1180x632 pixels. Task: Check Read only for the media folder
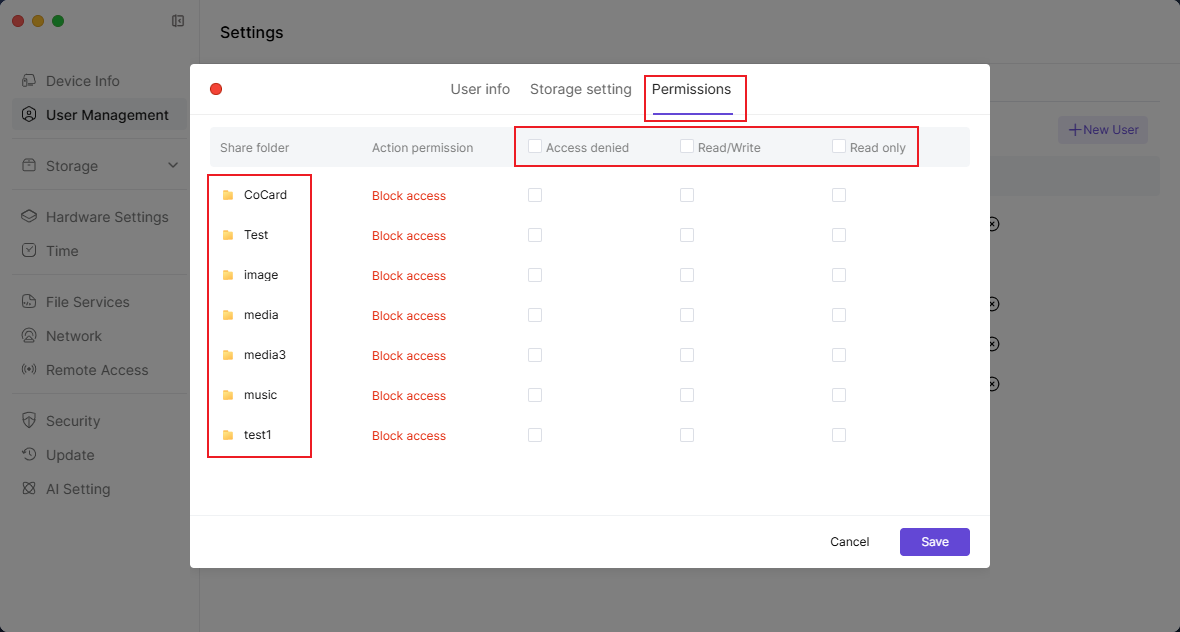tap(839, 315)
